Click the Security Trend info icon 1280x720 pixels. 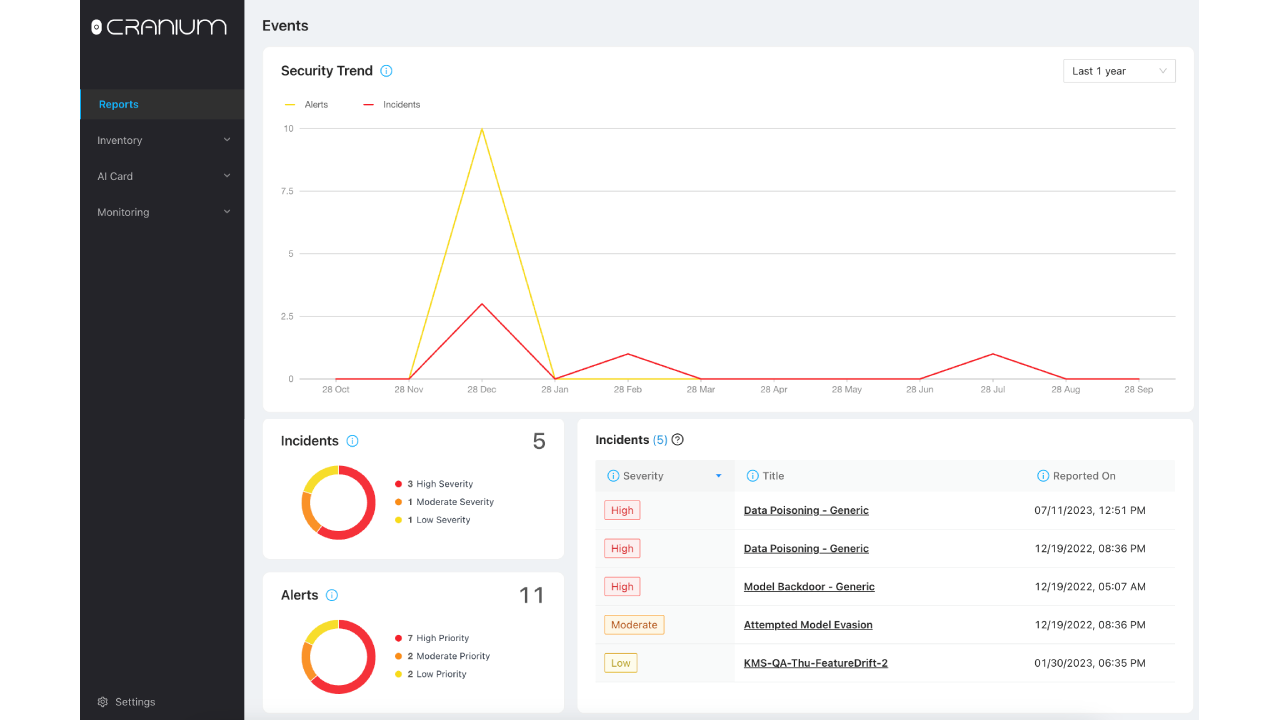point(386,71)
